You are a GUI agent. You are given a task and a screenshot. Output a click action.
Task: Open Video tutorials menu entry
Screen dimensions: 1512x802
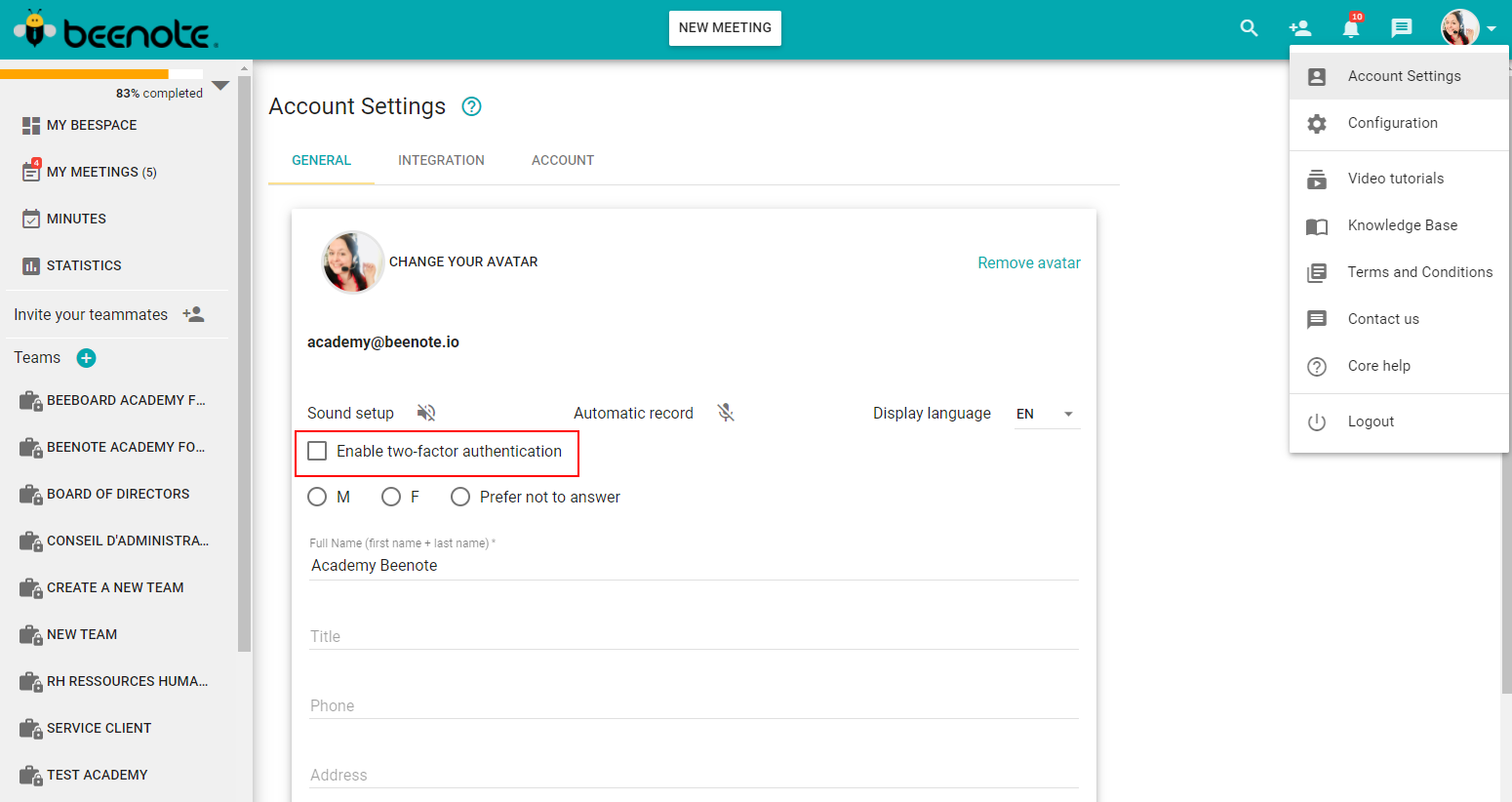(1399, 179)
